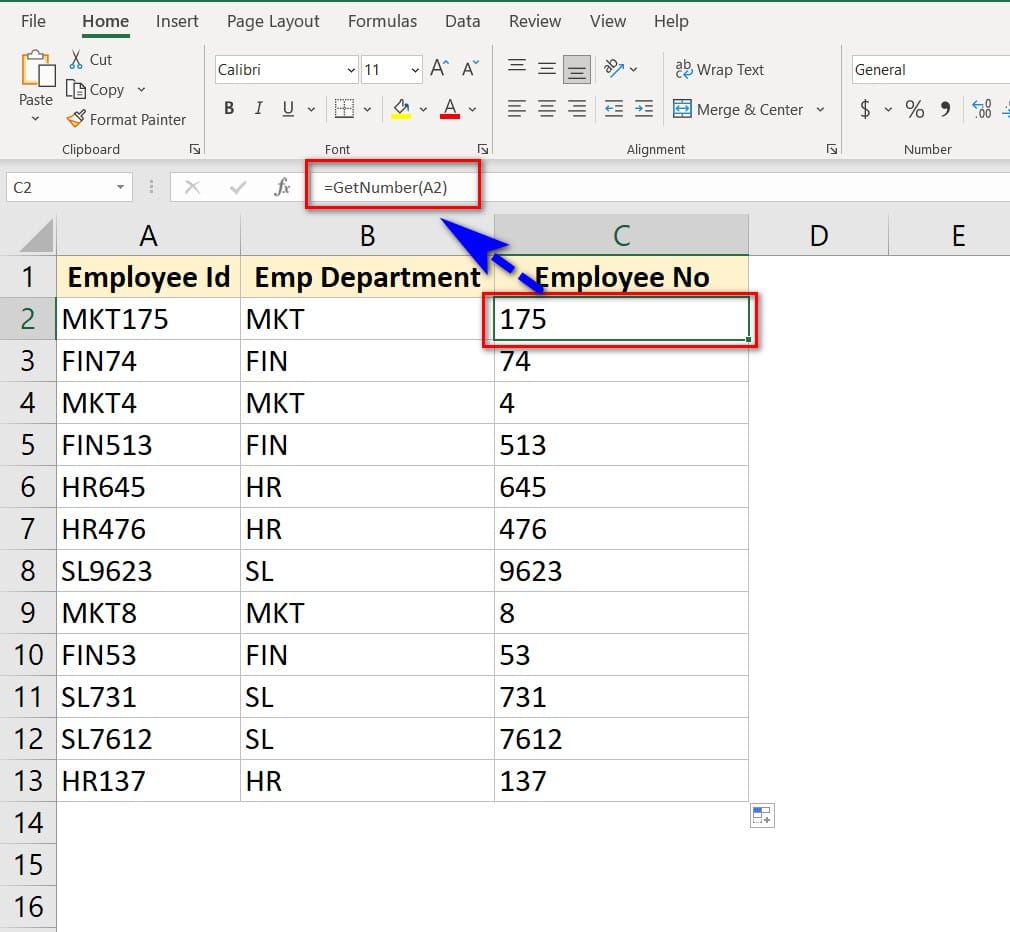Switch to the Formulas tab
This screenshot has width=1010, height=932.
click(382, 20)
